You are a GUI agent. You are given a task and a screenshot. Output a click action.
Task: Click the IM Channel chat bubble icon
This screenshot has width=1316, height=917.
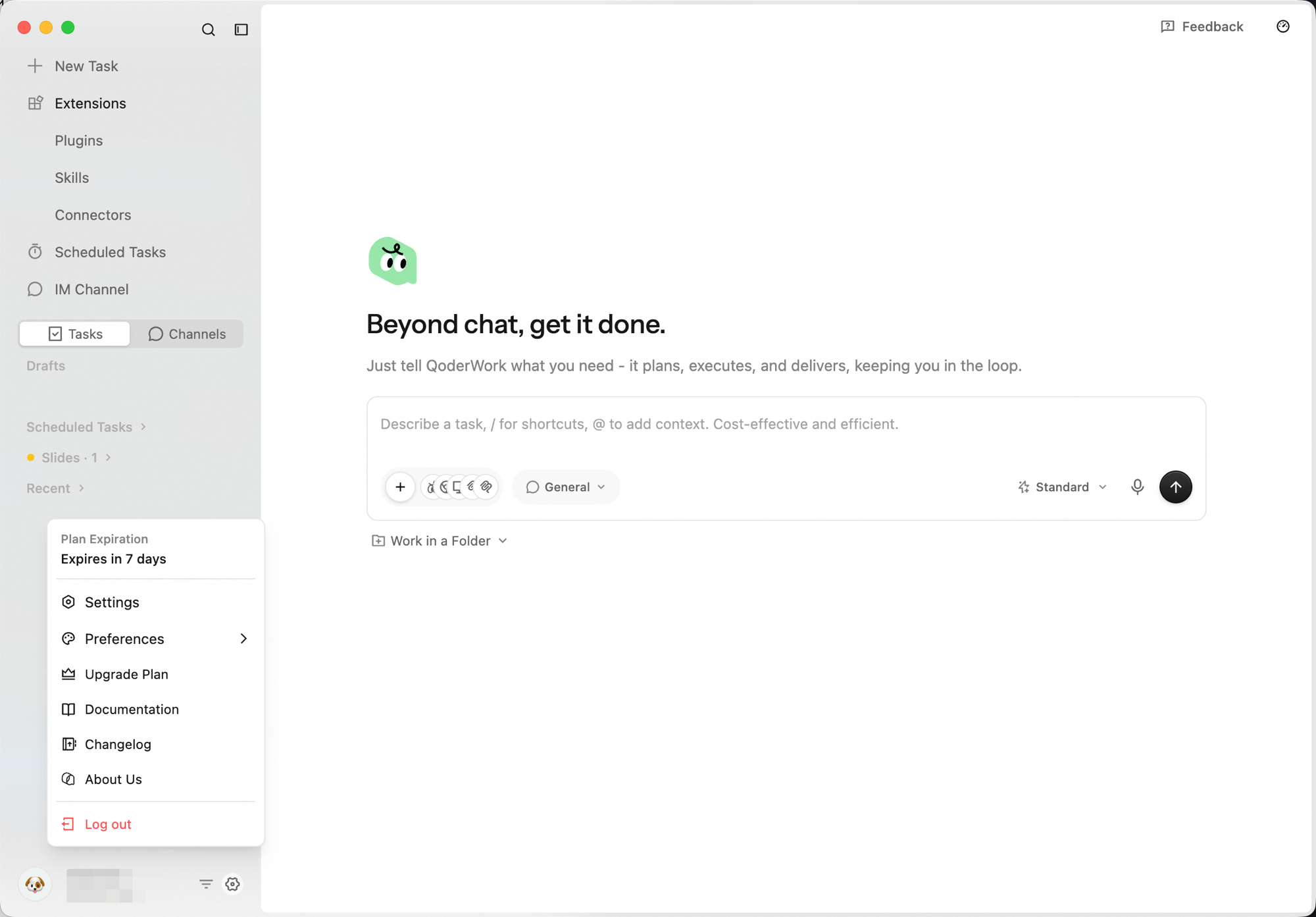click(35, 290)
